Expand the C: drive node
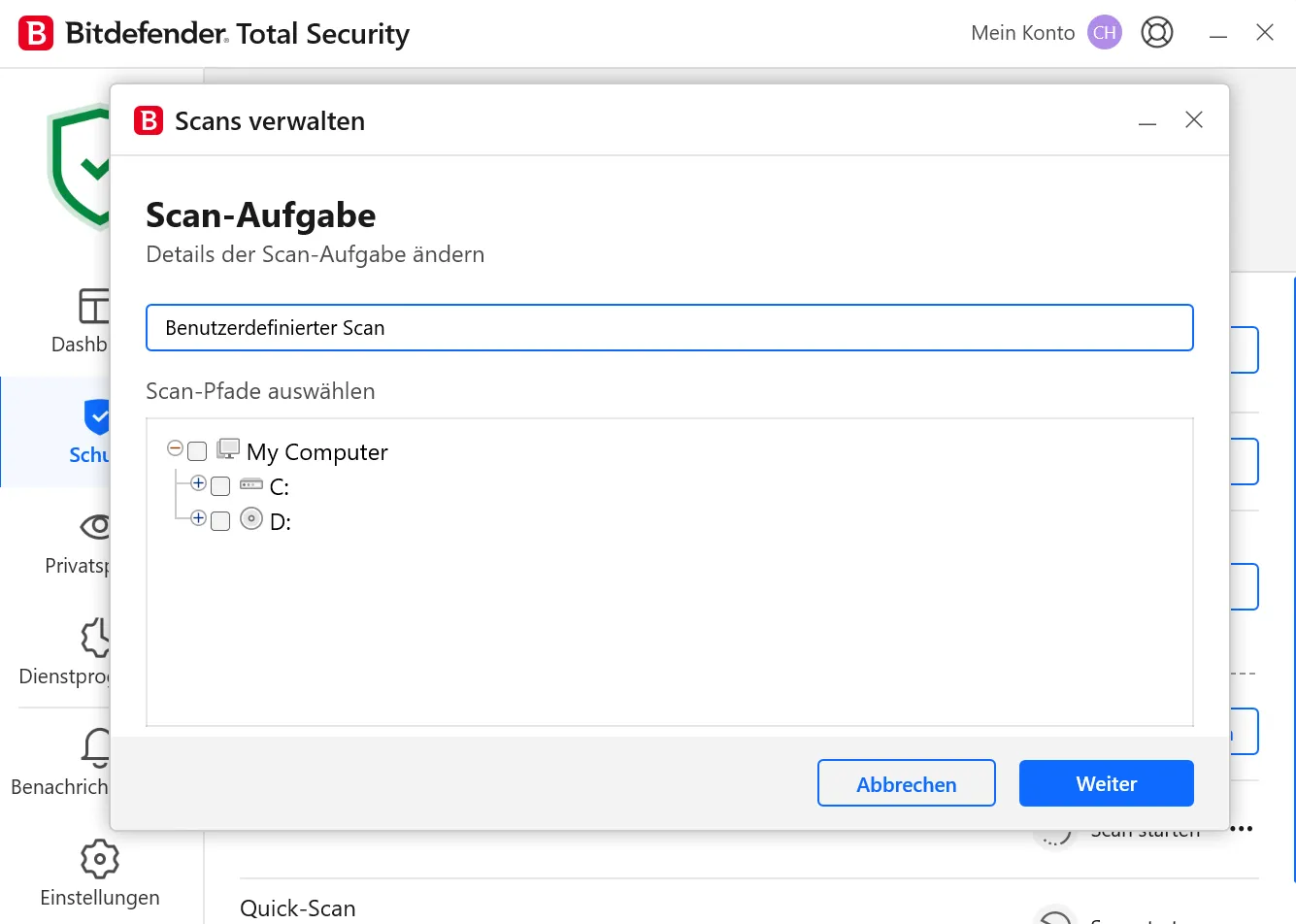 tap(198, 483)
